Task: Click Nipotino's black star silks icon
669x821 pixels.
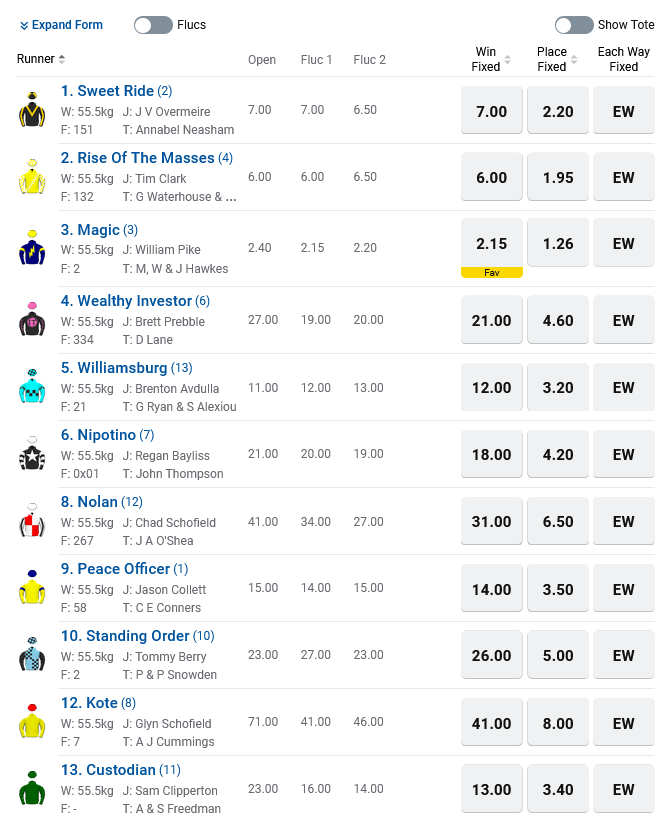Action: point(32,454)
